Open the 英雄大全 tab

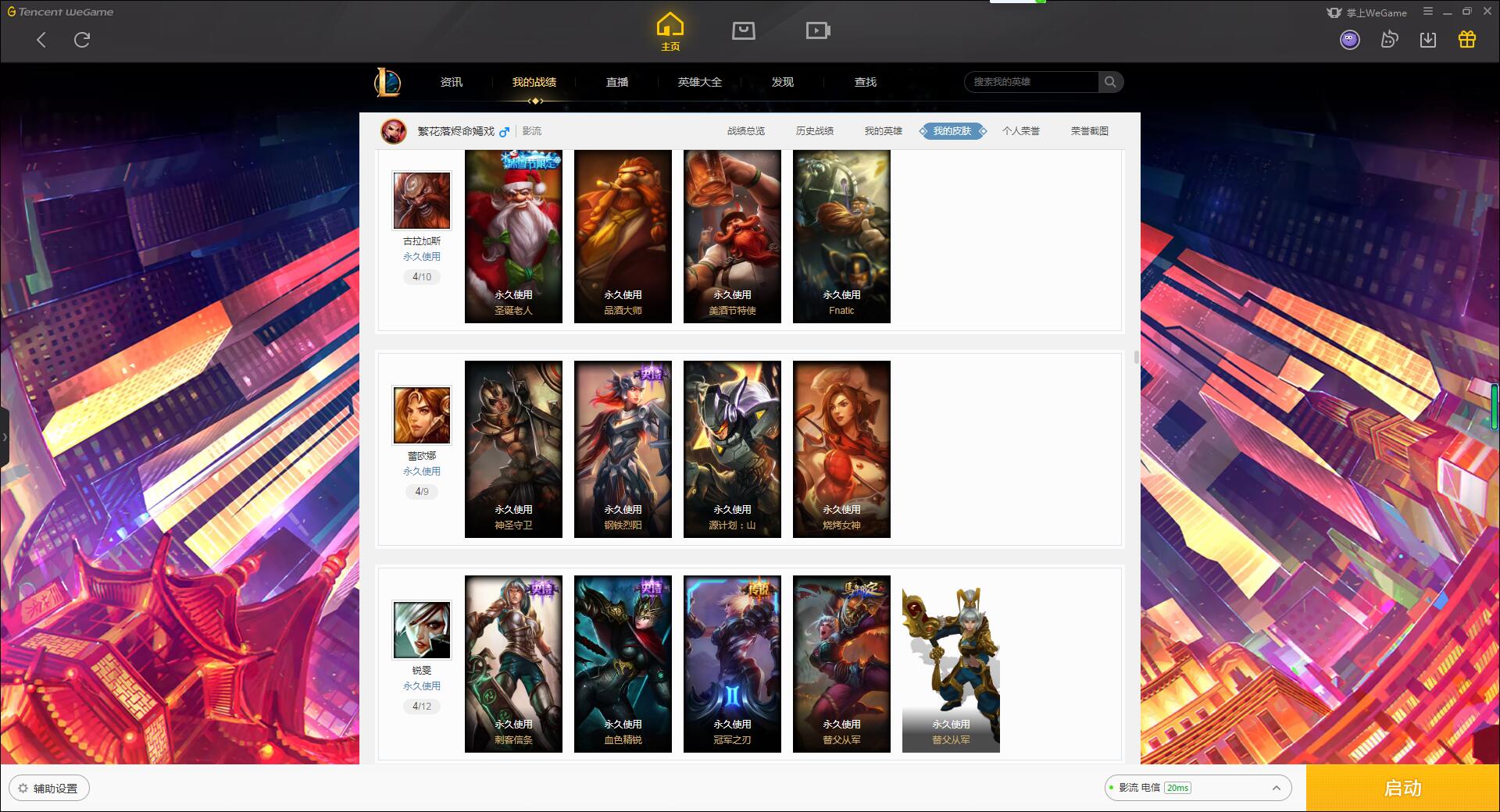700,82
